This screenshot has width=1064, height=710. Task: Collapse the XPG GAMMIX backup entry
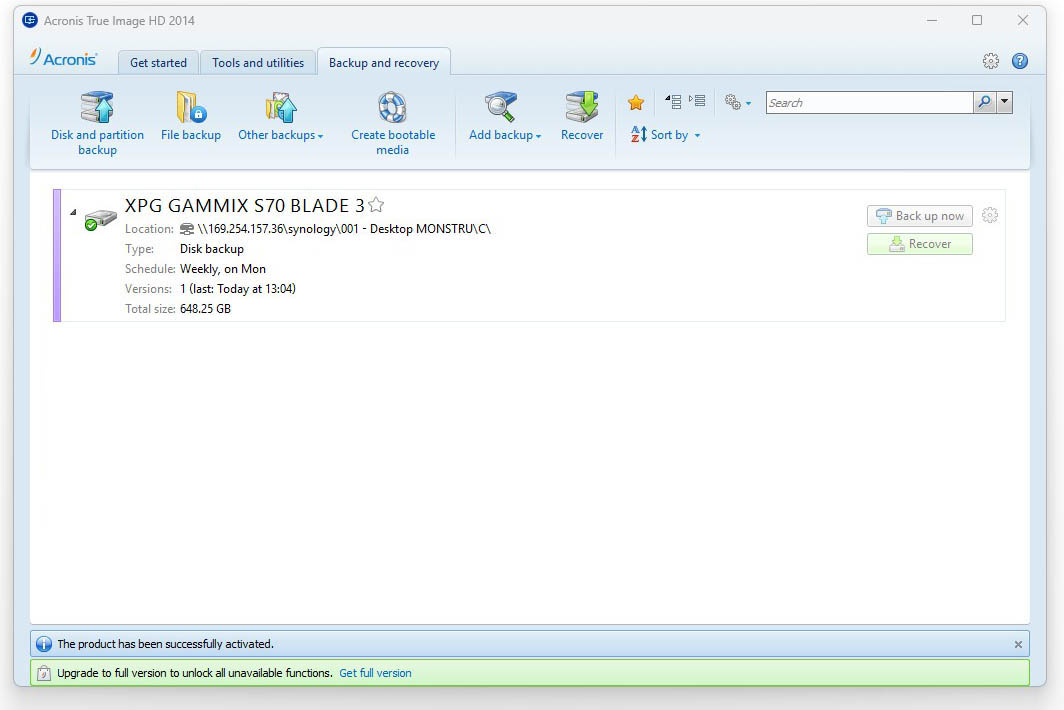coord(73,212)
